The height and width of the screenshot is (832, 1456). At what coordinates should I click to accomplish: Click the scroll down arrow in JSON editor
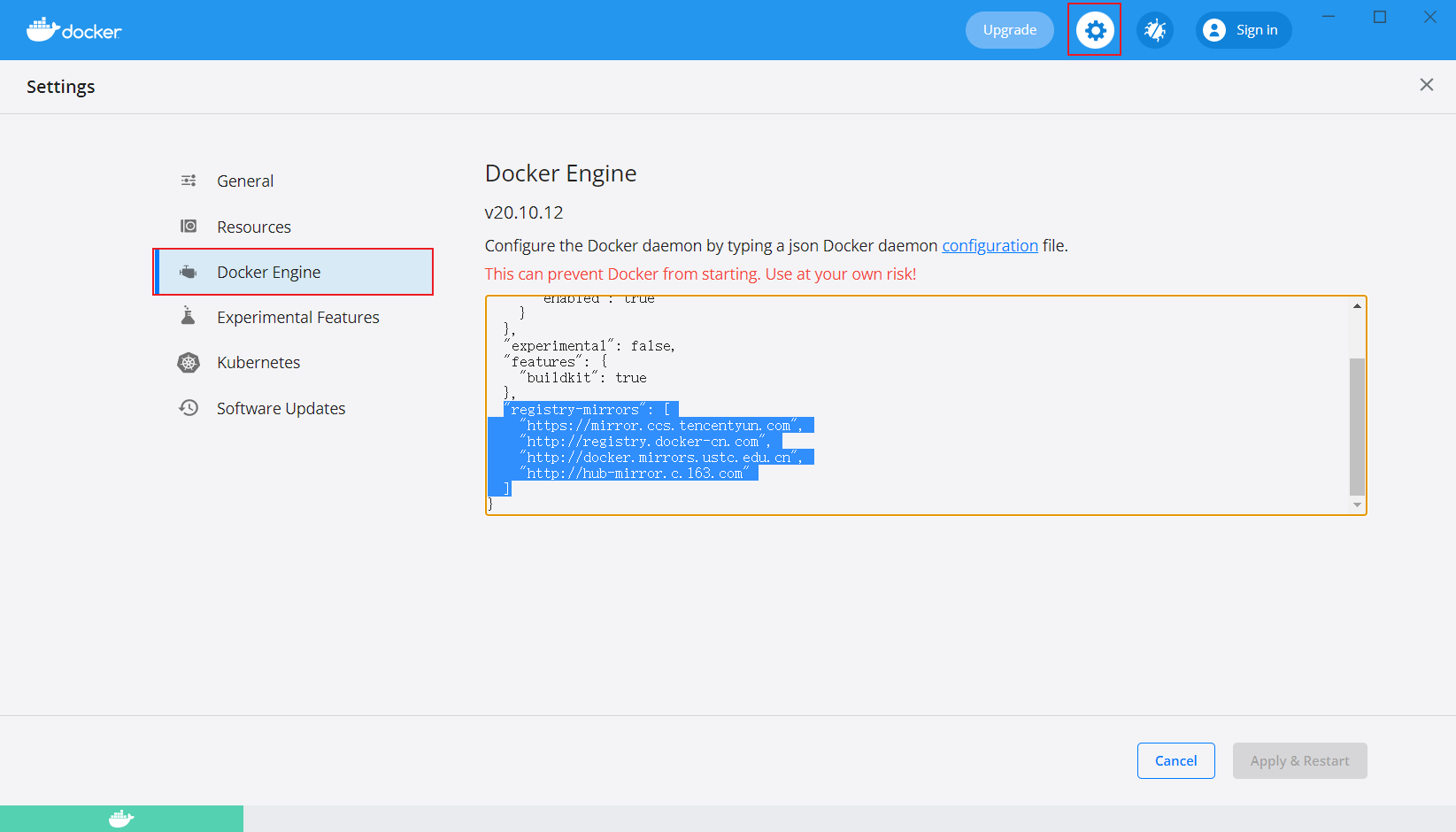pyautogui.click(x=1357, y=505)
